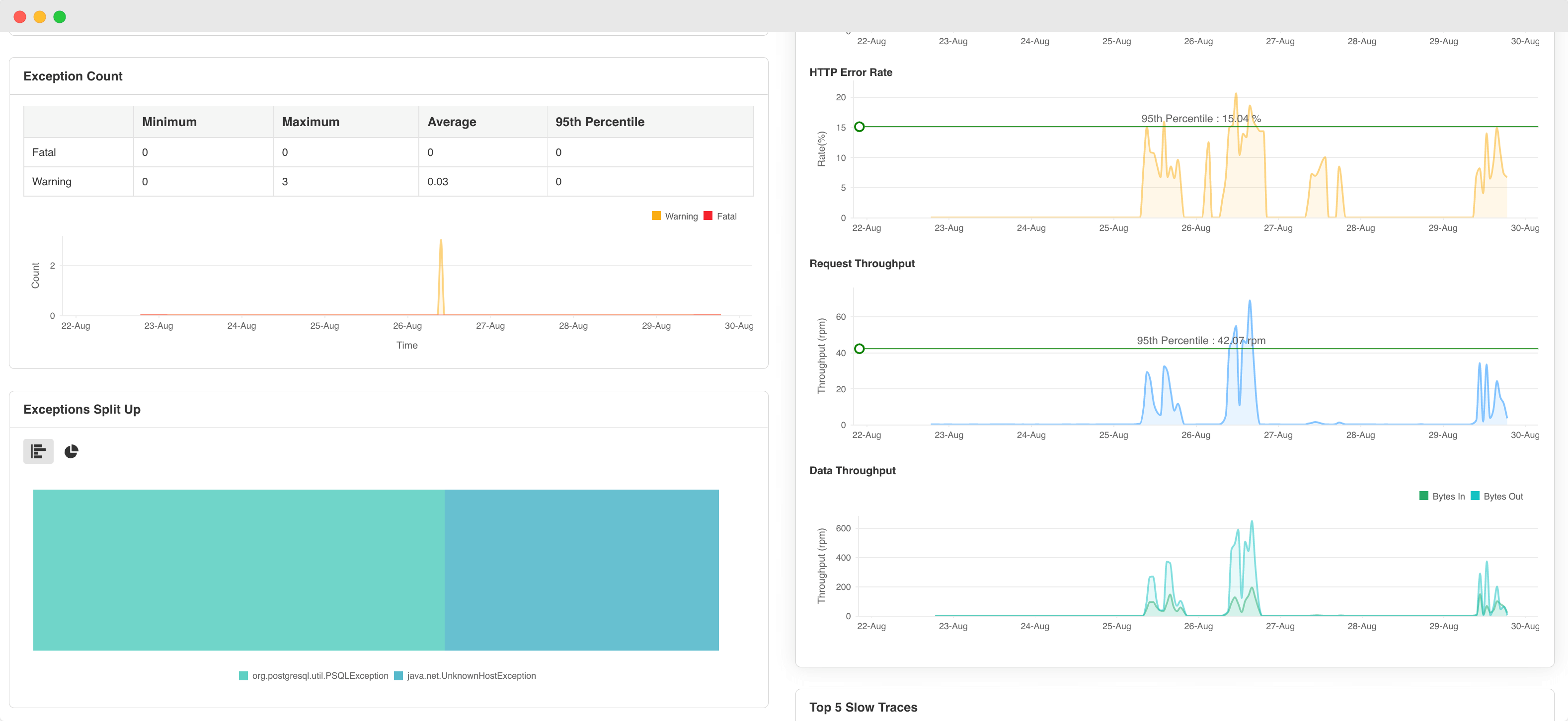Click the green macOS fullscreen button

tap(60, 16)
